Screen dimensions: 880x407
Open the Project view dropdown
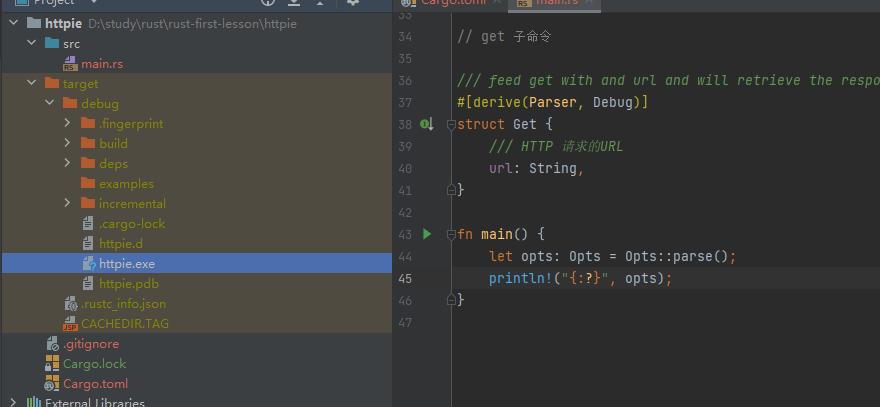tap(94, 2)
